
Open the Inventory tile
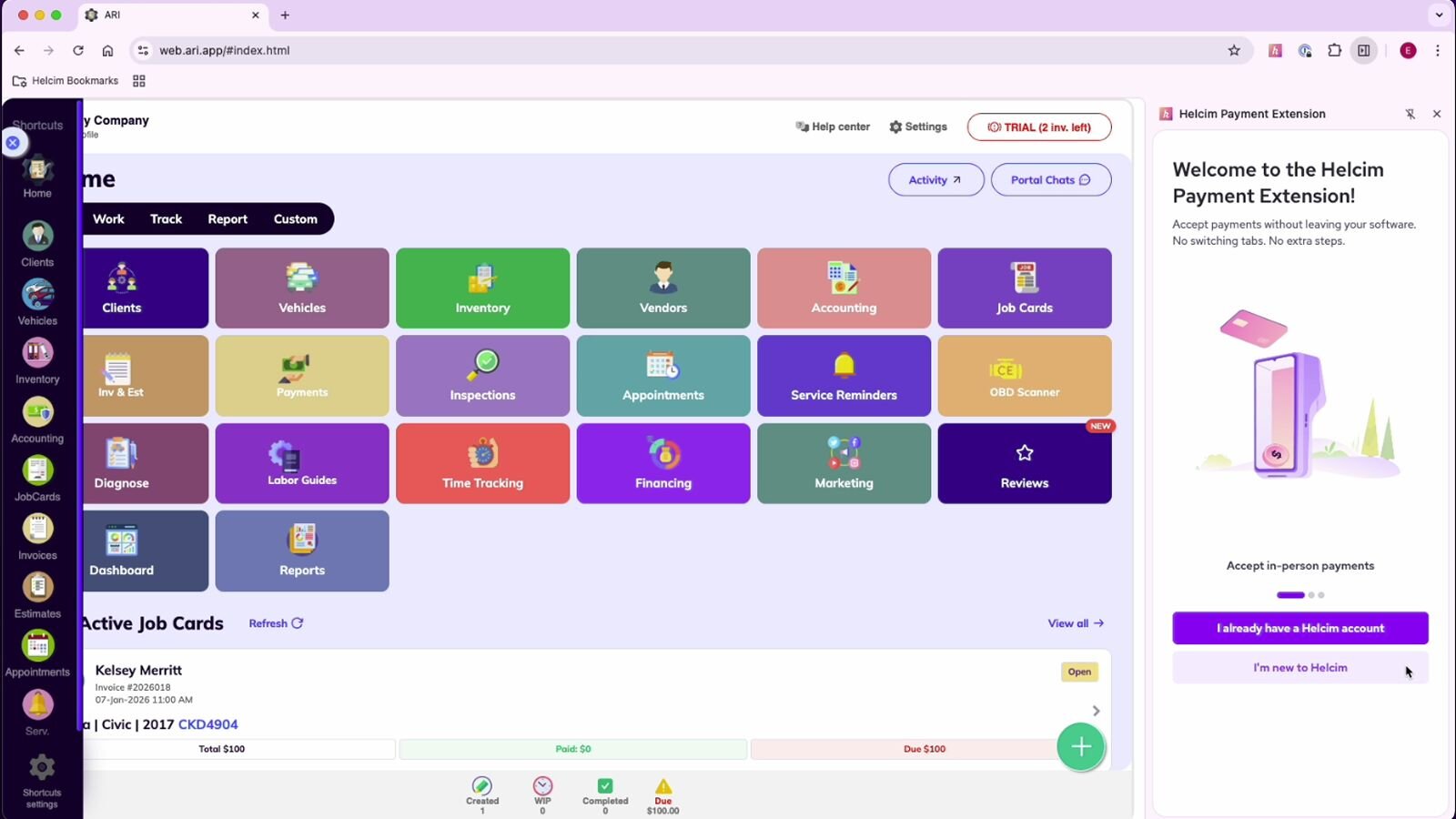click(482, 288)
